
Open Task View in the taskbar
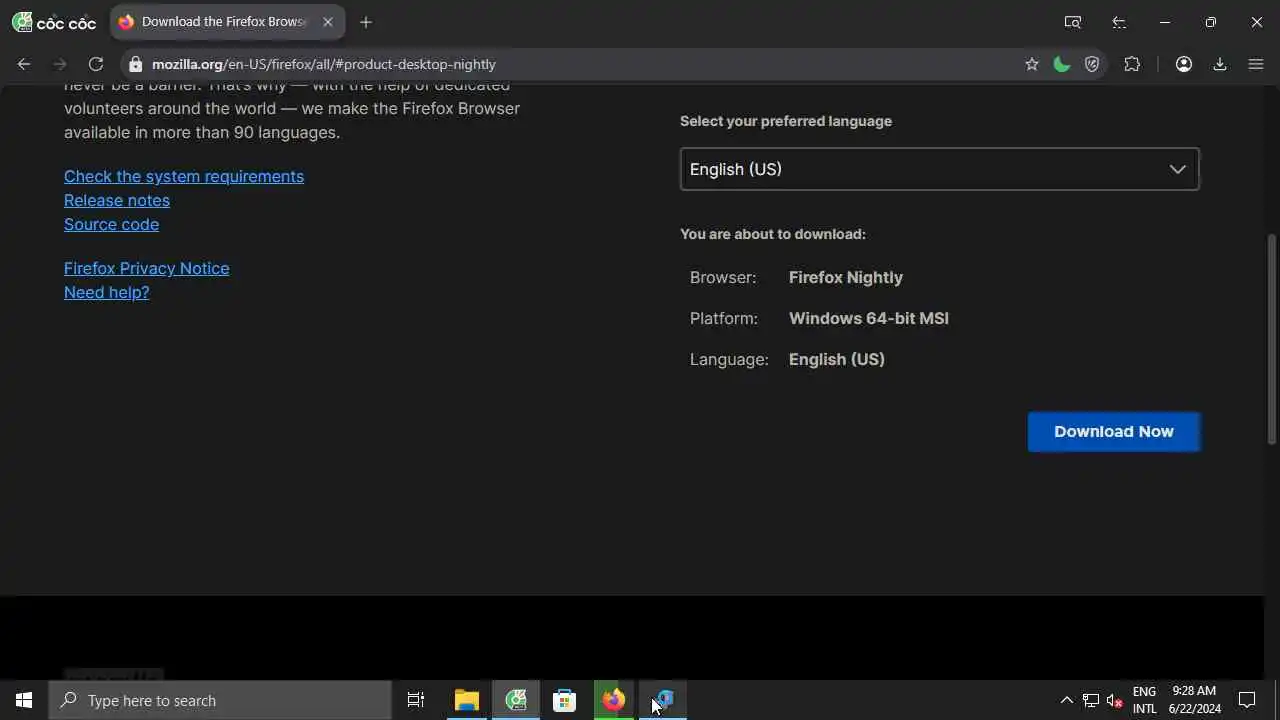coord(416,700)
